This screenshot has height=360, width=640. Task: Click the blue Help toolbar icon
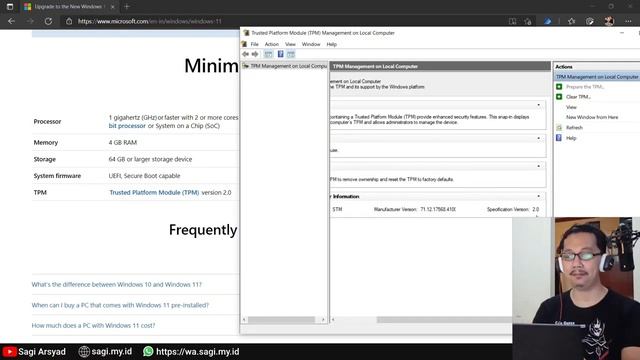click(x=280, y=54)
